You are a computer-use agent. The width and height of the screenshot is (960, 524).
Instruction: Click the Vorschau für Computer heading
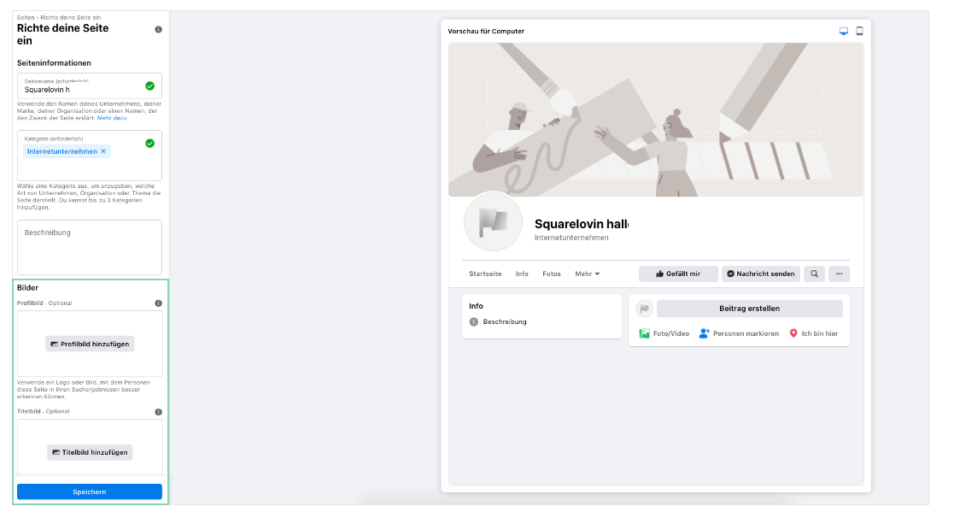[x=486, y=31]
